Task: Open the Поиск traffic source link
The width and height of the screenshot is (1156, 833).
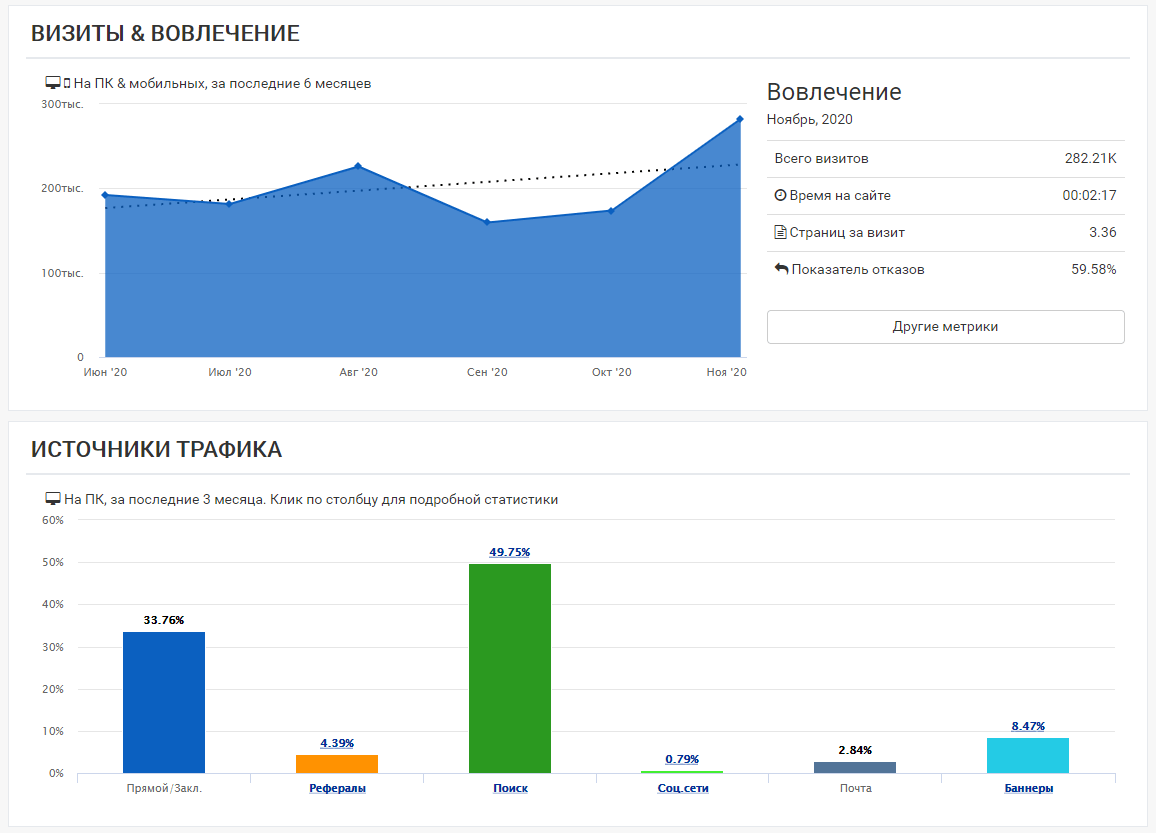Action: [510, 788]
